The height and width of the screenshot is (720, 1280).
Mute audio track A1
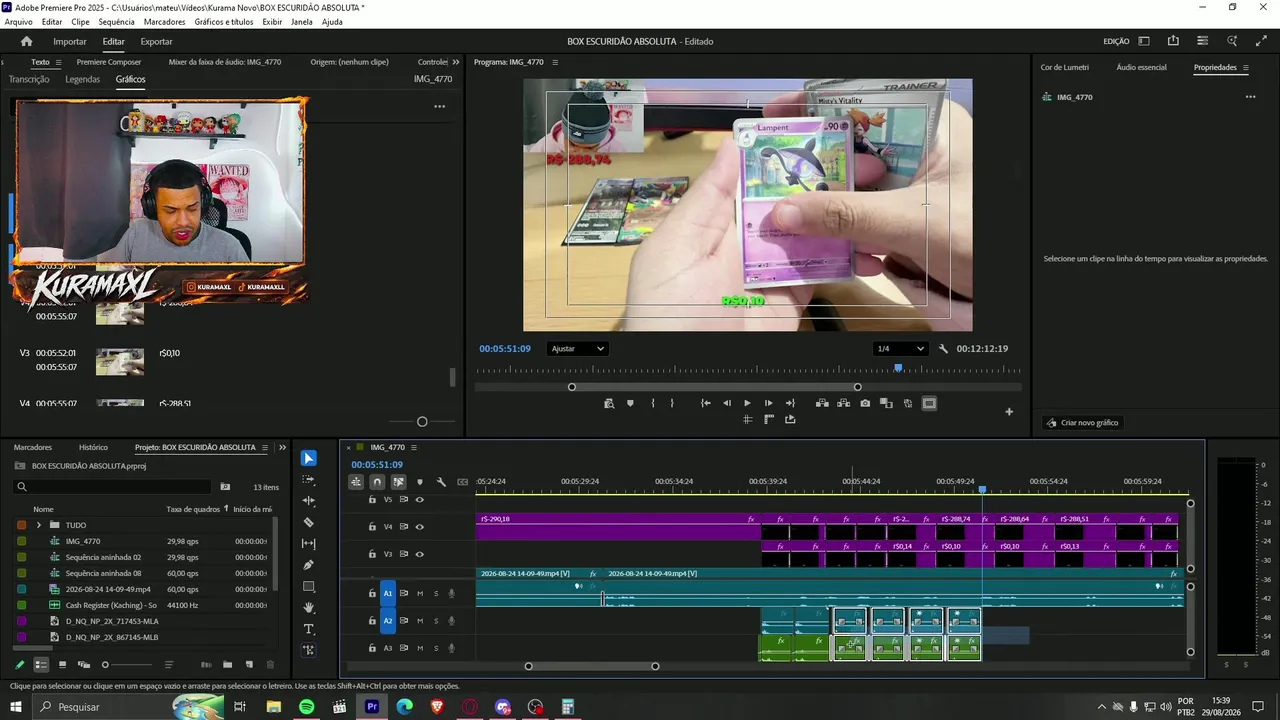(420, 594)
